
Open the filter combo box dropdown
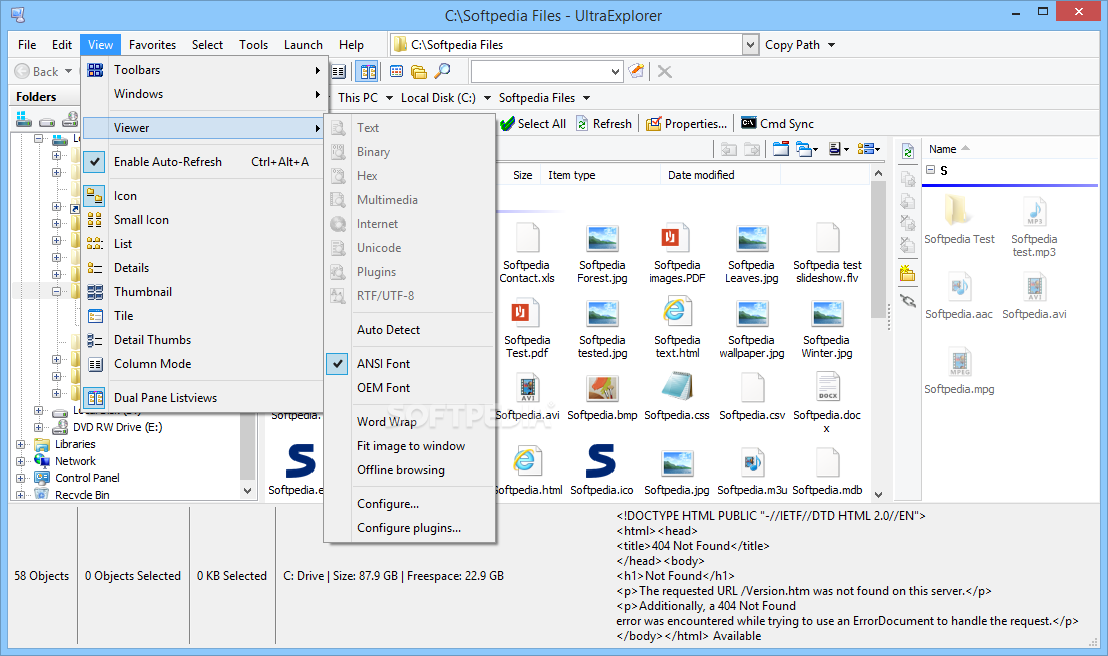click(615, 71)
